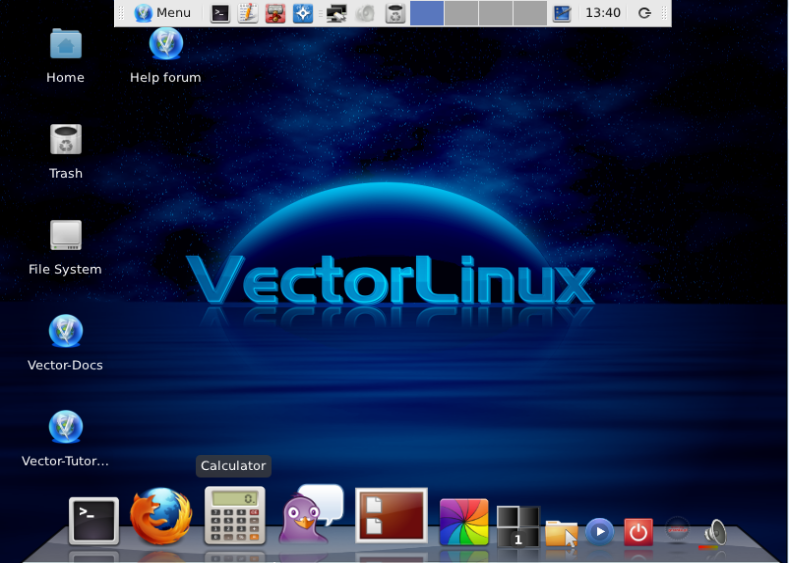Launch the terminal from the top panel
The image size is (789, 563).
click(x=220, y=13)
